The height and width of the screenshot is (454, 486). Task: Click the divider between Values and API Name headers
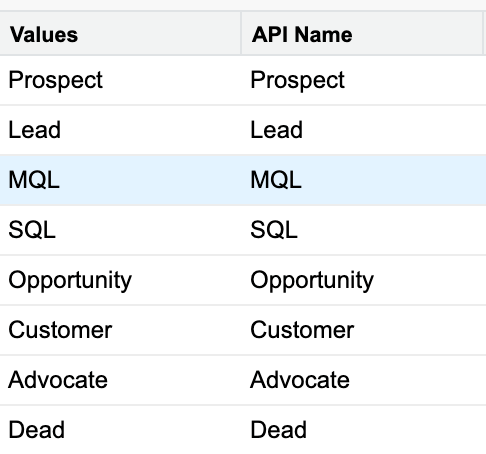[x=241, y=33]
